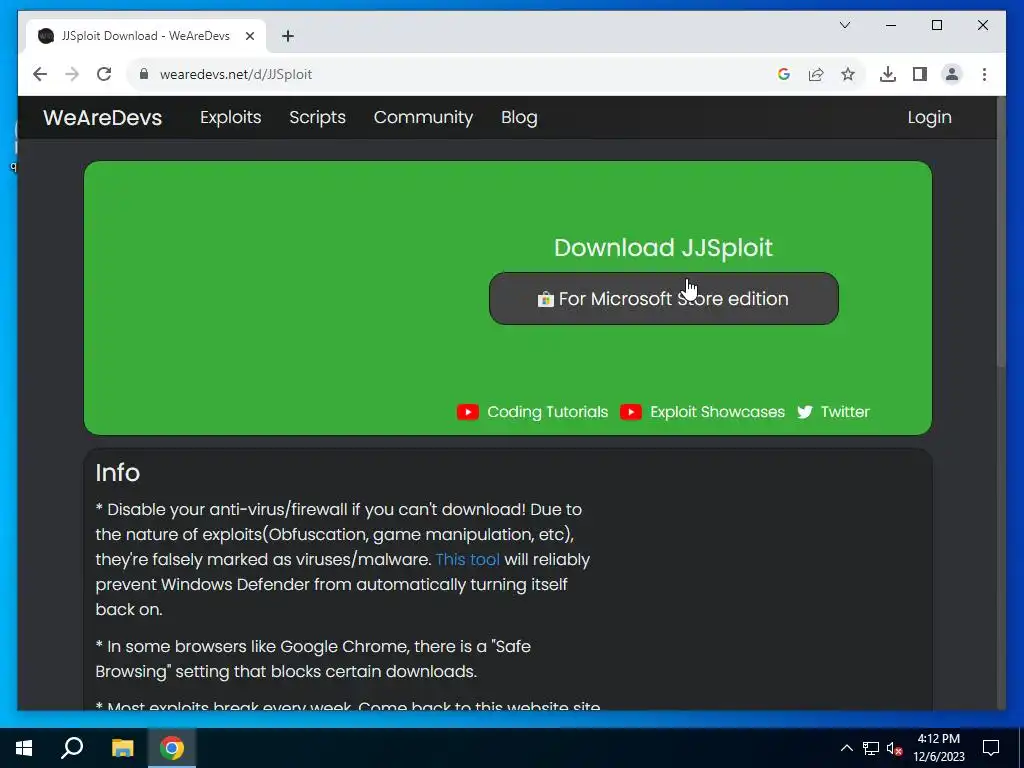
Task: Open the tab search chevron
Action: (x=844, y=25)
